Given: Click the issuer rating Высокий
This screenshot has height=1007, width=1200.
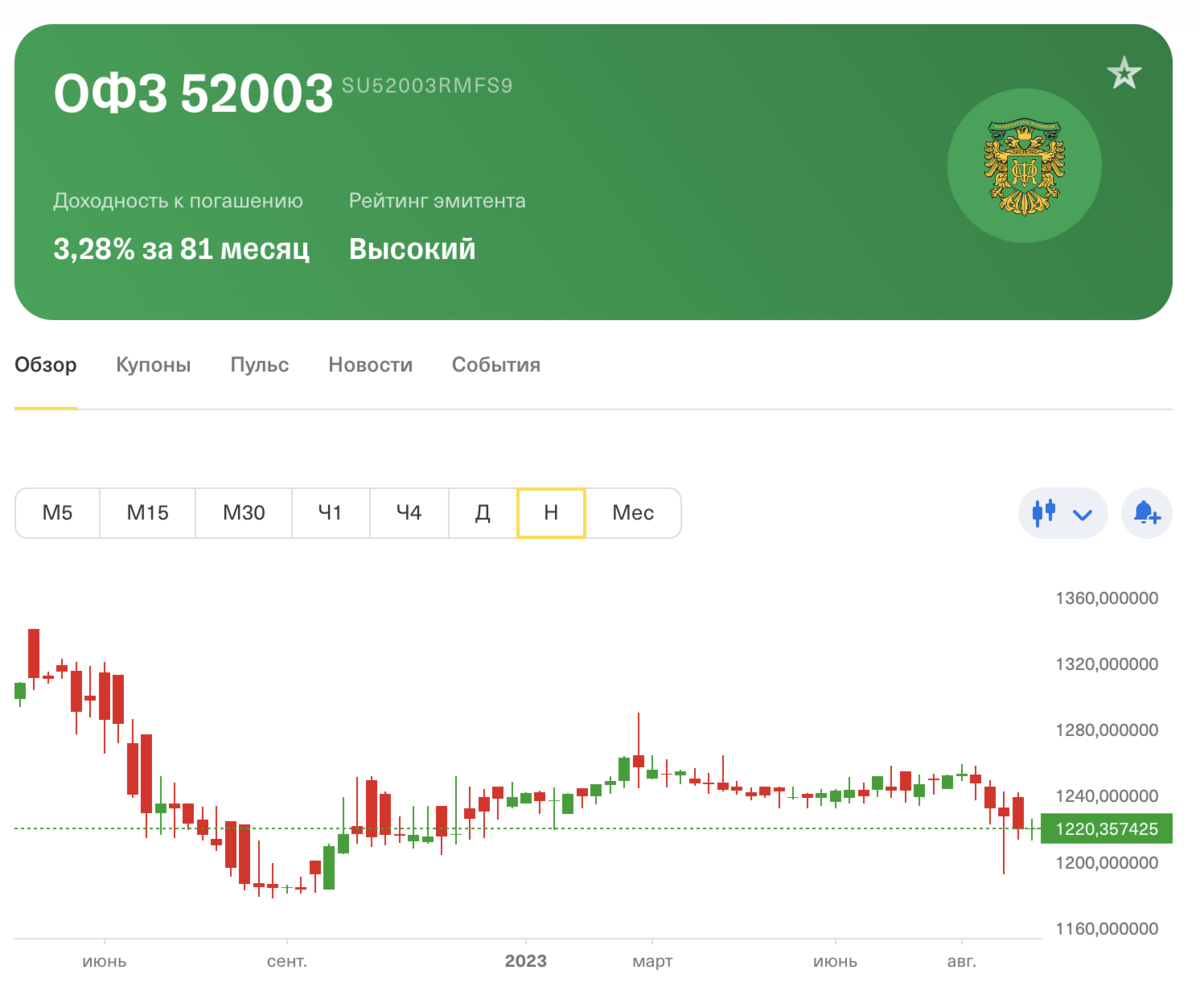Looking at the screenshot, I should point(412,249).
